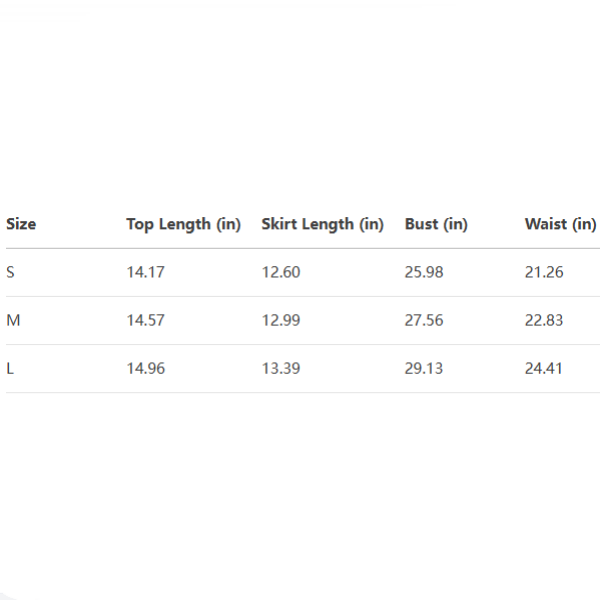Click the Top Length (in) column header
The width and height of the screenshot is (600, 600).
183,224
